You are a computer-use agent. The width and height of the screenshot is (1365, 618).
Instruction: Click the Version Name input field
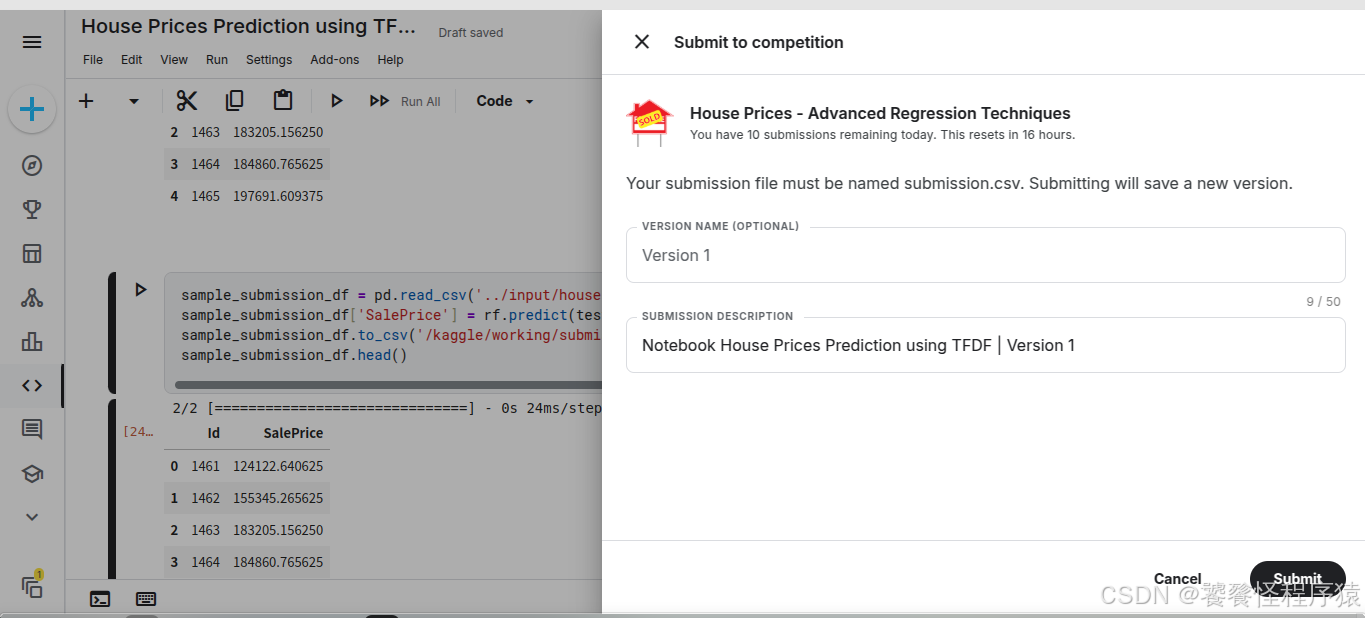point(986,255)
